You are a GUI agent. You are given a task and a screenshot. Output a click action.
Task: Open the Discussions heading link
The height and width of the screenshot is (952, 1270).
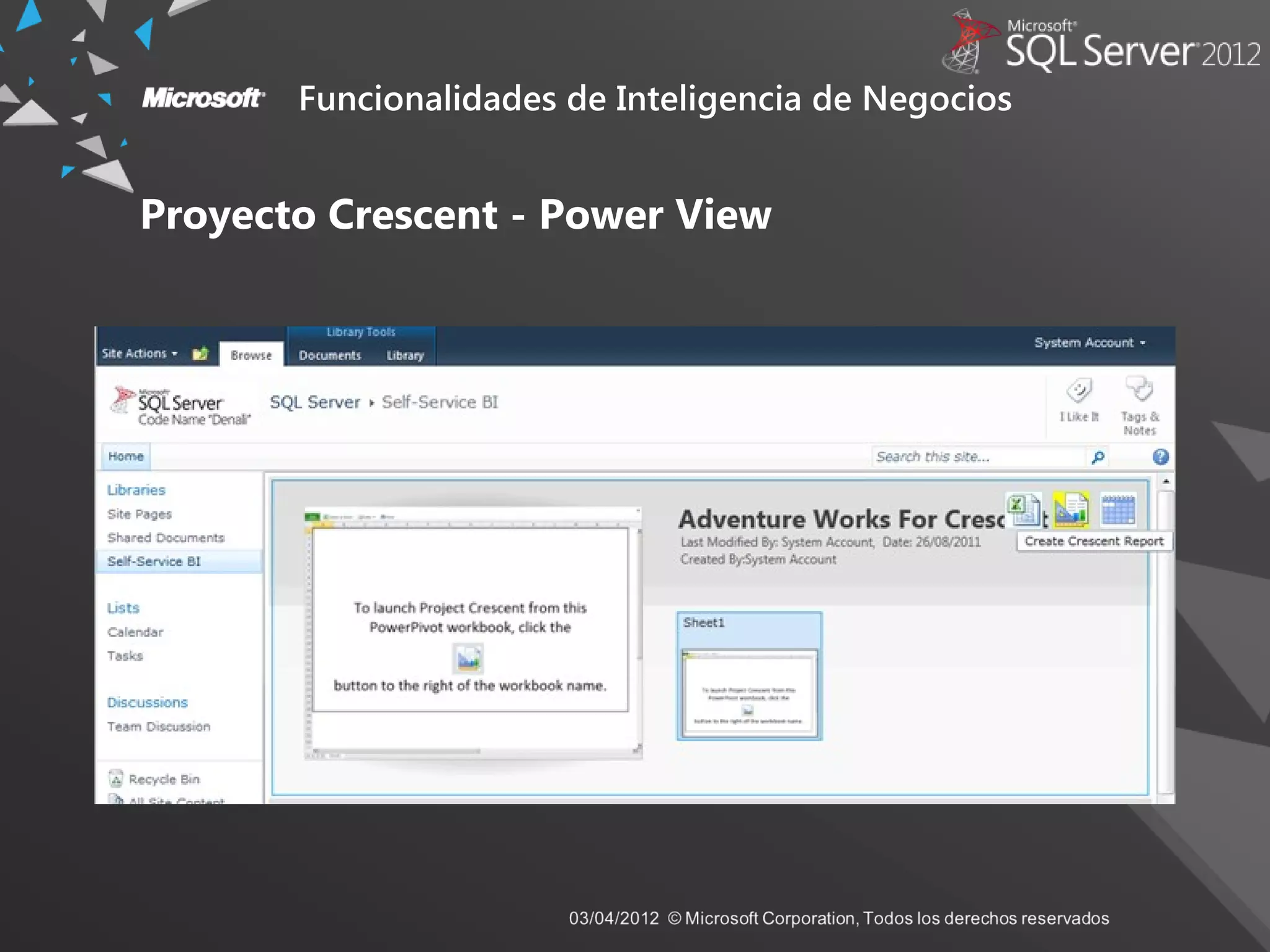pyautogui.click(x=147, y=703)
